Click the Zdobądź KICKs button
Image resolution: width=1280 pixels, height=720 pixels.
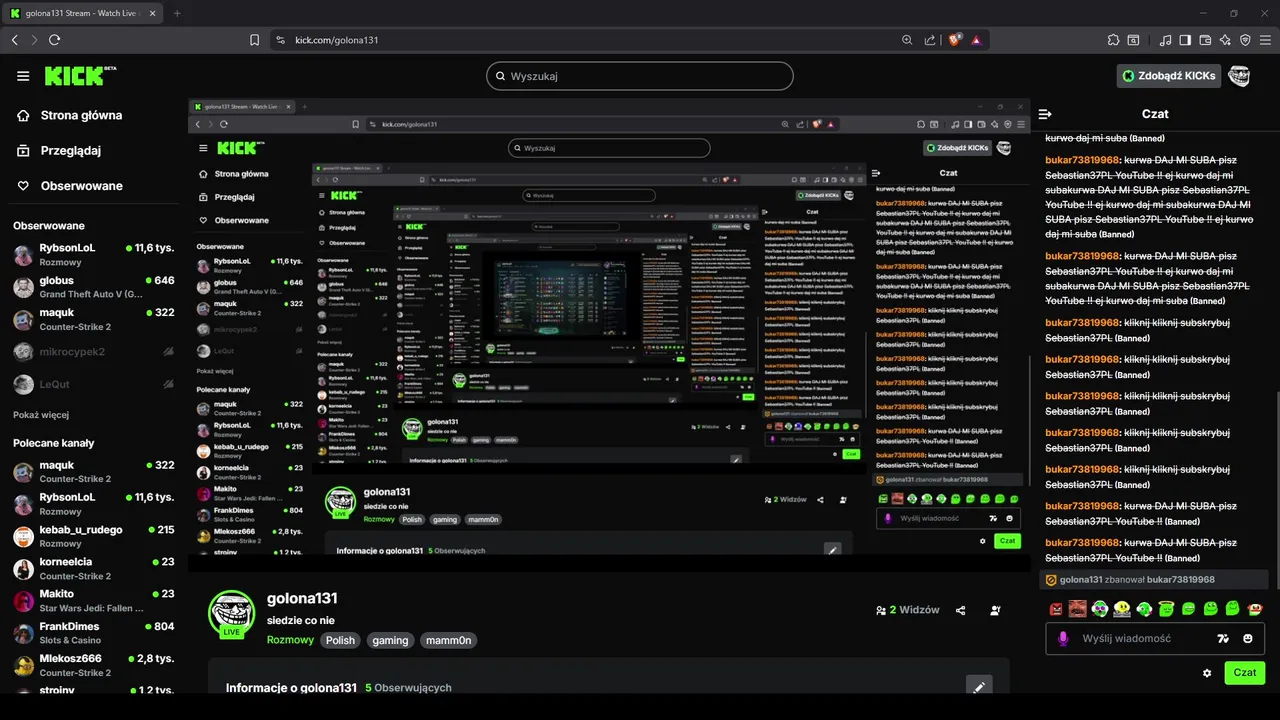(1169, 76)
